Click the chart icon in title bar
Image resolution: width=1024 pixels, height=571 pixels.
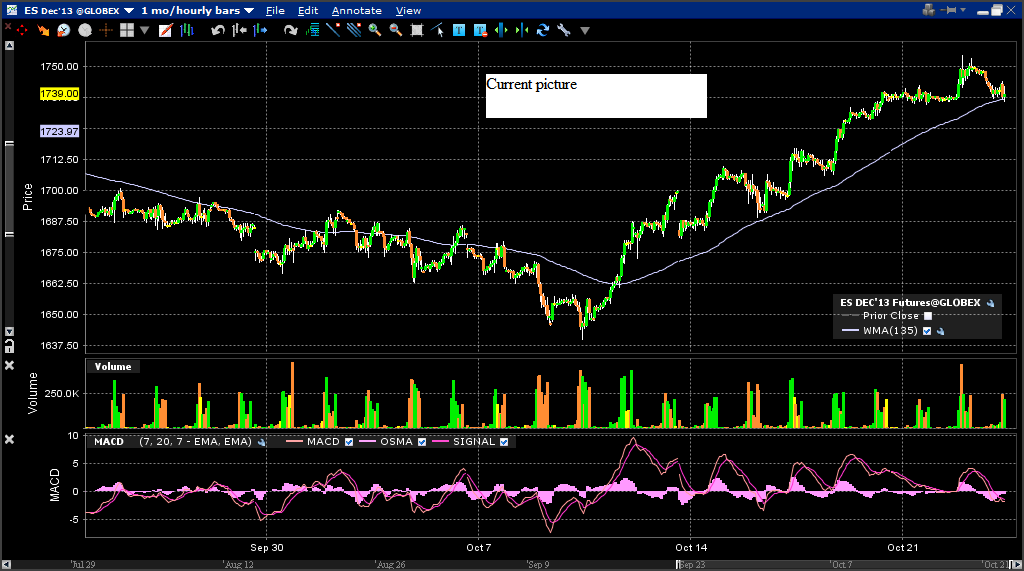(x=12, y=10)
